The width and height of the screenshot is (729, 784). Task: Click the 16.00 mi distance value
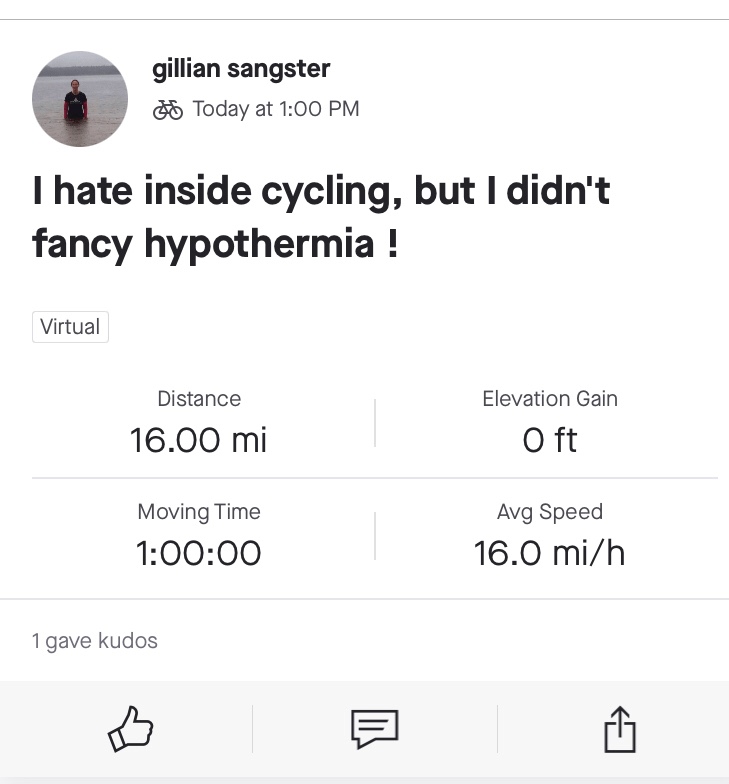199,440
